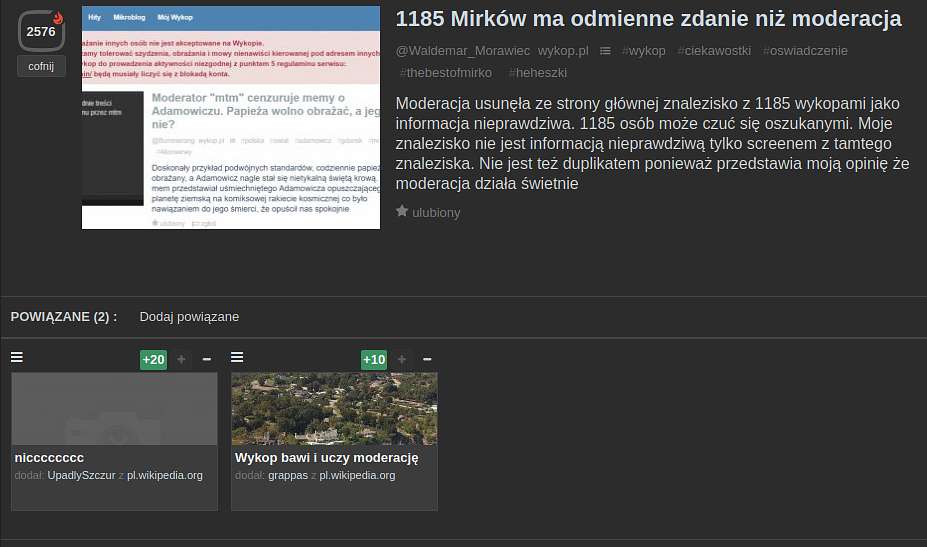Upvote 'Wykop bawi i uczy moderację' with plus
This screenshot has height=547, width=927.
402,360
